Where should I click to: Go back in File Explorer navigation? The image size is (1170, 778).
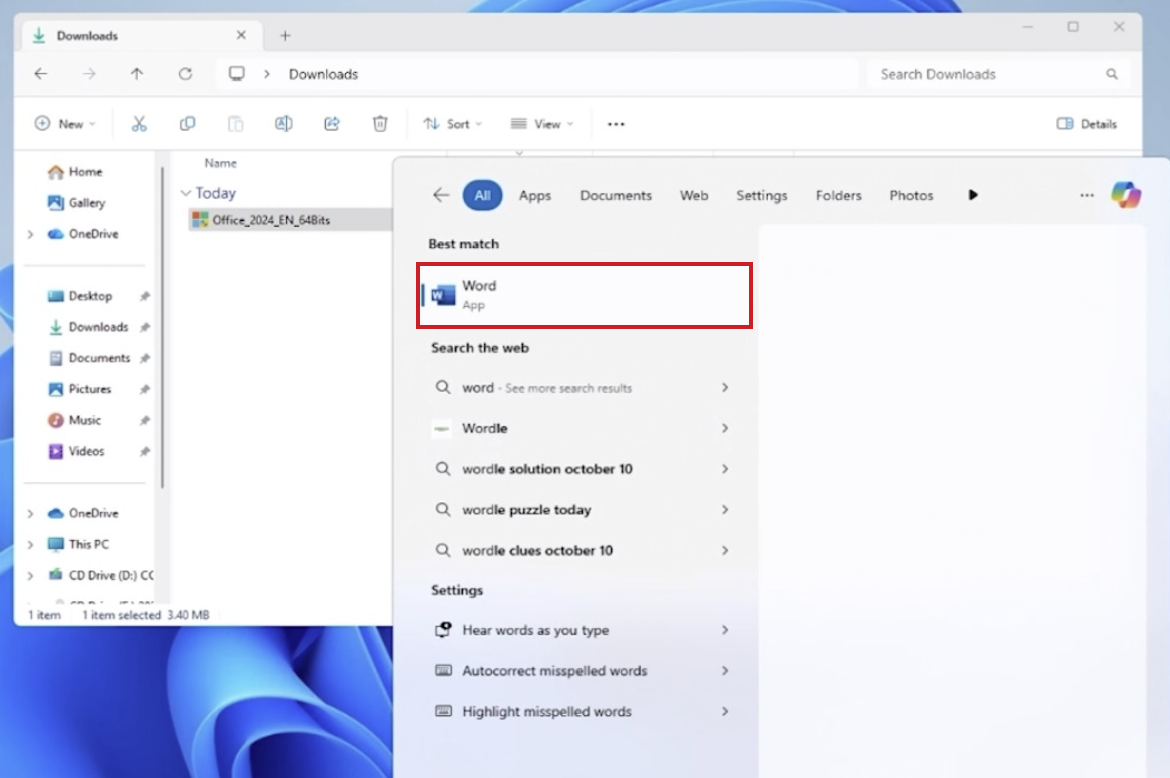coord(40,74)
